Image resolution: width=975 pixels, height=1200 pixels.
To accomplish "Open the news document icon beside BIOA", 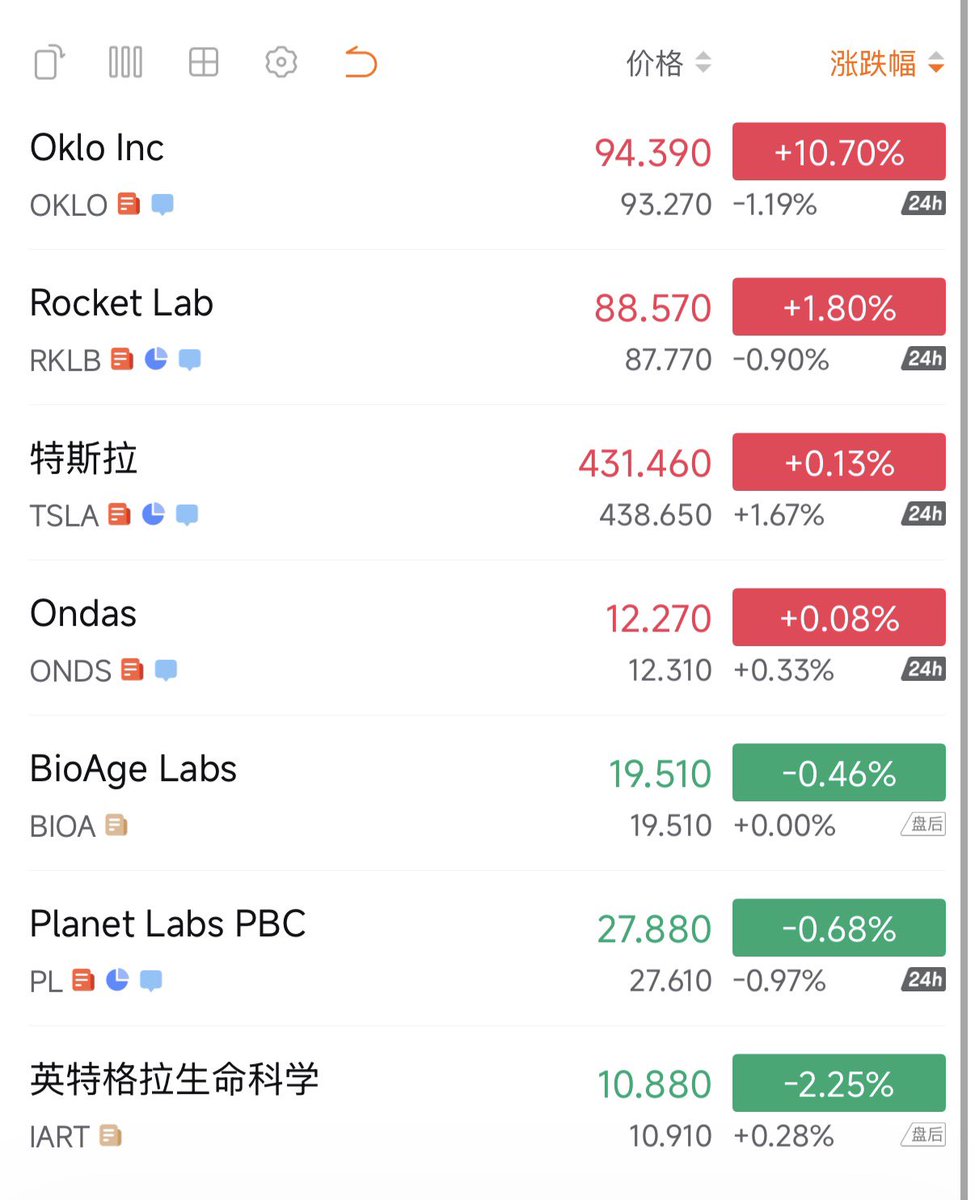I will click(x=116, y=825).
